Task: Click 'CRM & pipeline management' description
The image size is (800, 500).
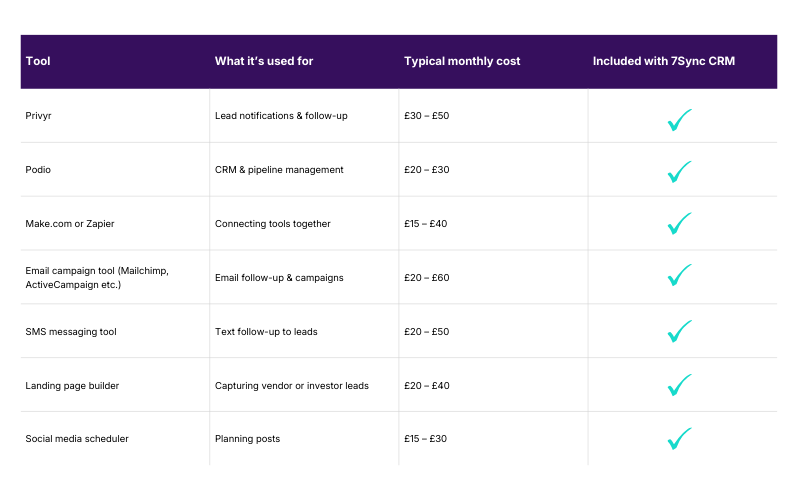Action: [x=279, y=170]
